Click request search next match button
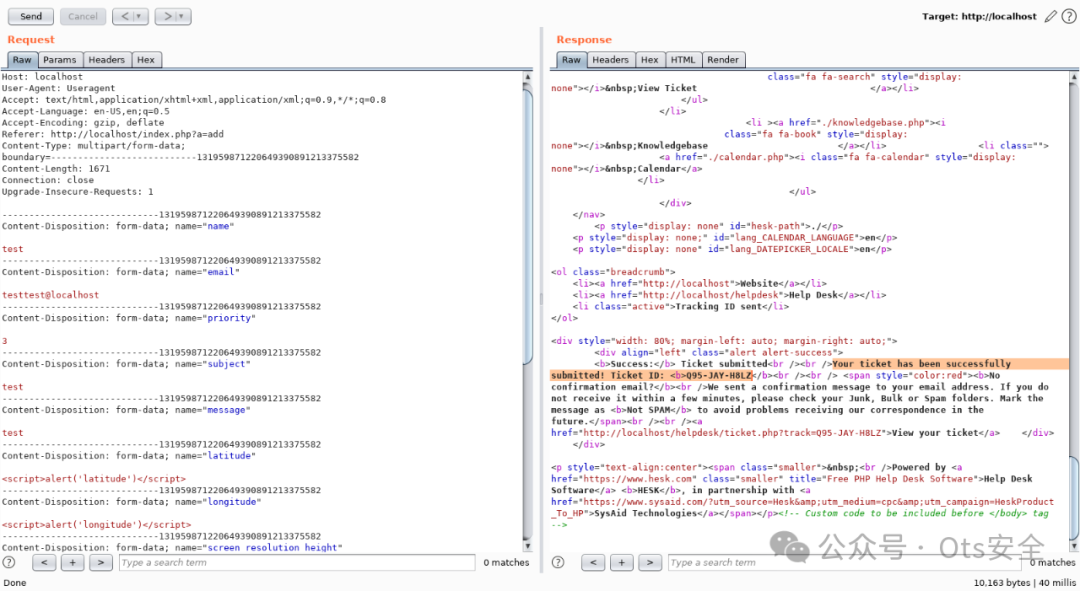1080x591 pixels. [x=101, y=562]
